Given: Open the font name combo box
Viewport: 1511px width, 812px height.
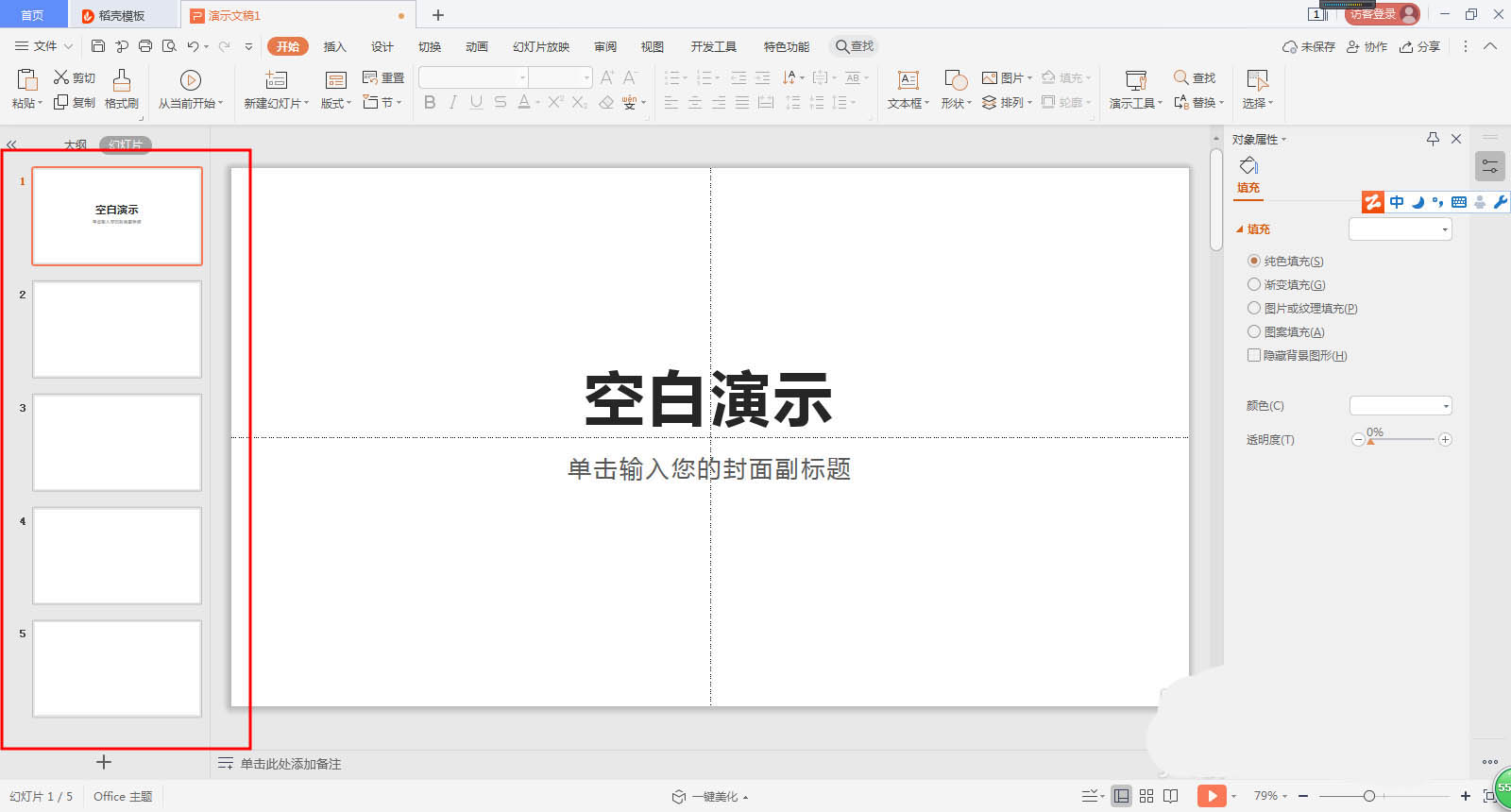Looking at the screenshot, I should tap(473, 77).
